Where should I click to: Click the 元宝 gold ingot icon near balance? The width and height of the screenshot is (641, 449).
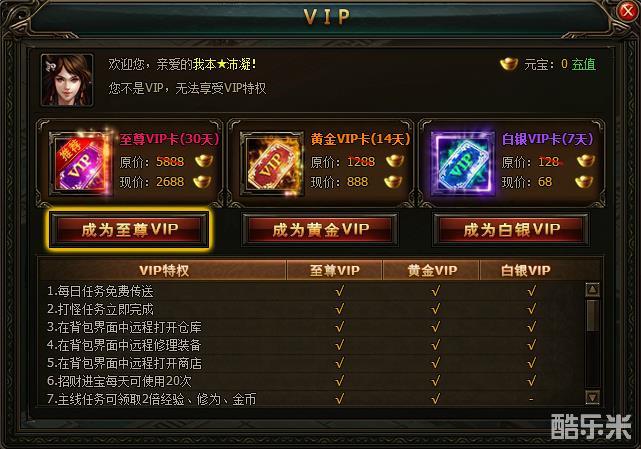(509, 64)
